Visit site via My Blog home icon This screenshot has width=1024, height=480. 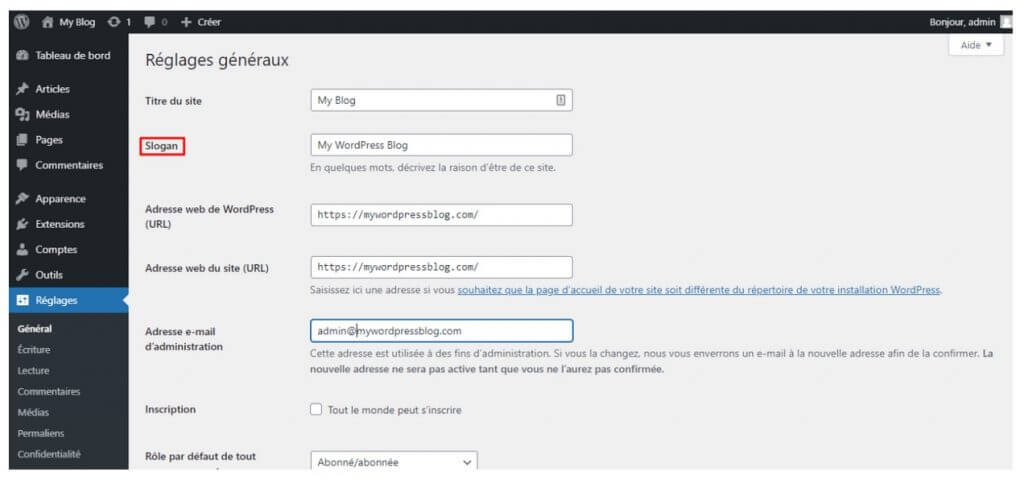(x=47, y=22)
